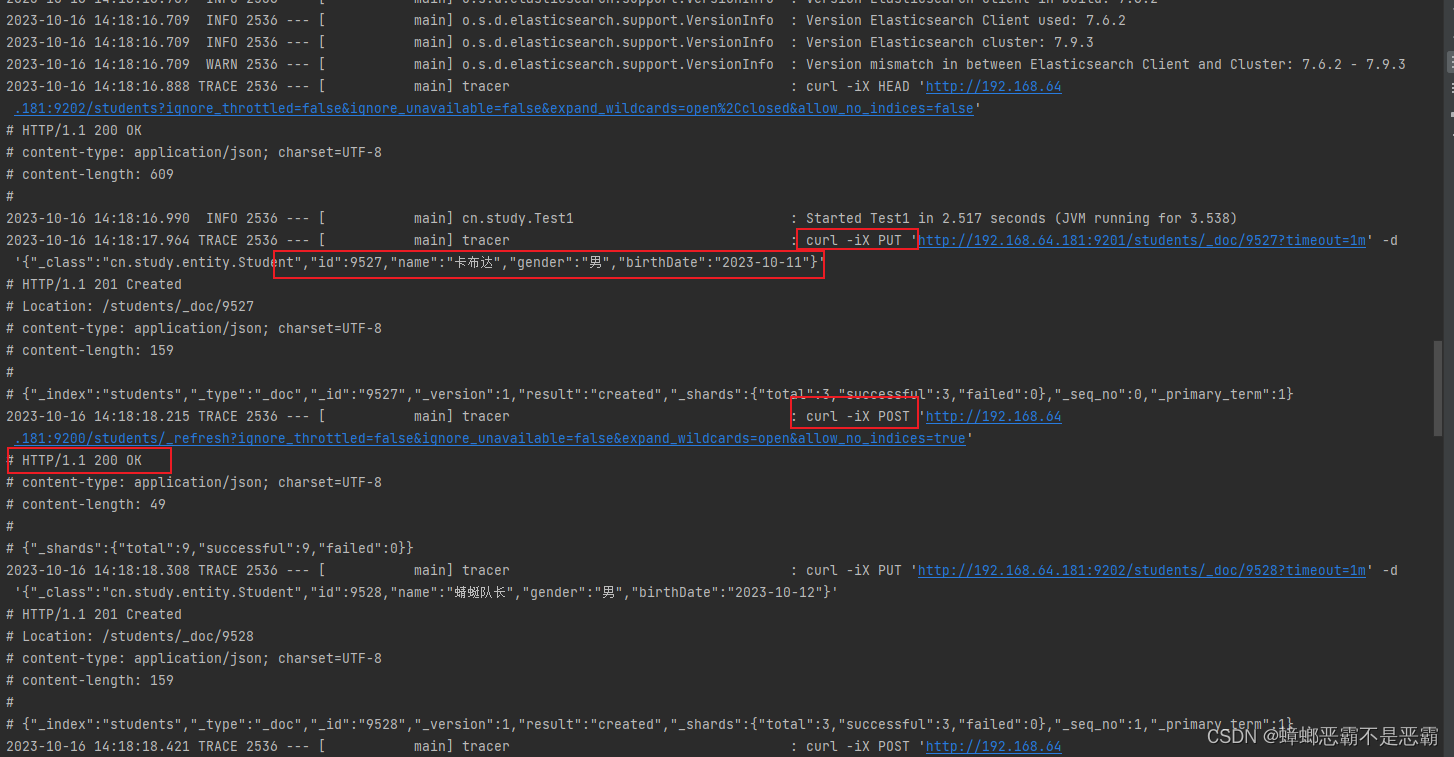Click the '# content-length: 609' line

coord(90,174)
